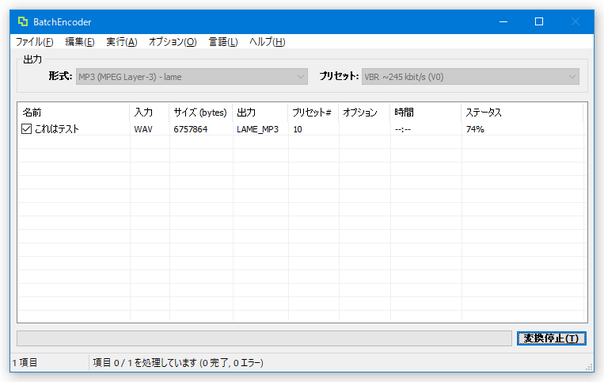The image size is (604, 382).
Task: Sort by the 入力 column header
Action: point(149,112)
